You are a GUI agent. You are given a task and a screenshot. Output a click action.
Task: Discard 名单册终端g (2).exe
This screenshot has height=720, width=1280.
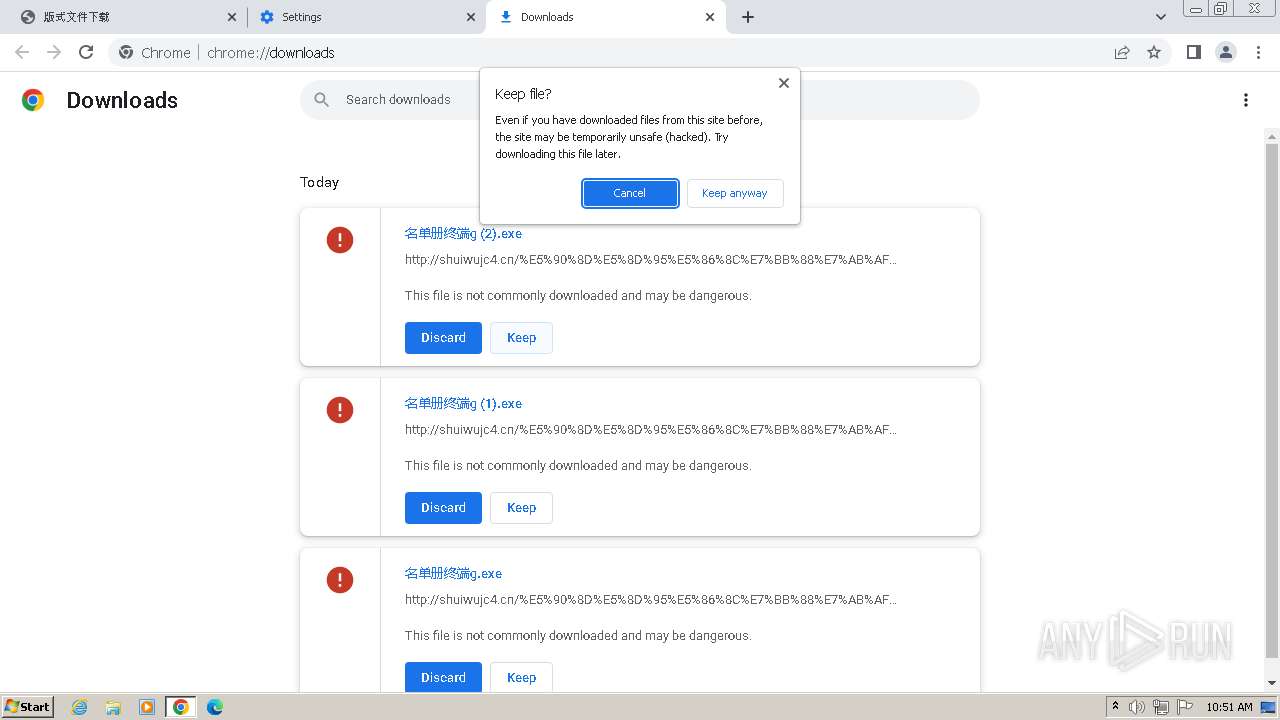pyautogui.click(x=443, y=338)
